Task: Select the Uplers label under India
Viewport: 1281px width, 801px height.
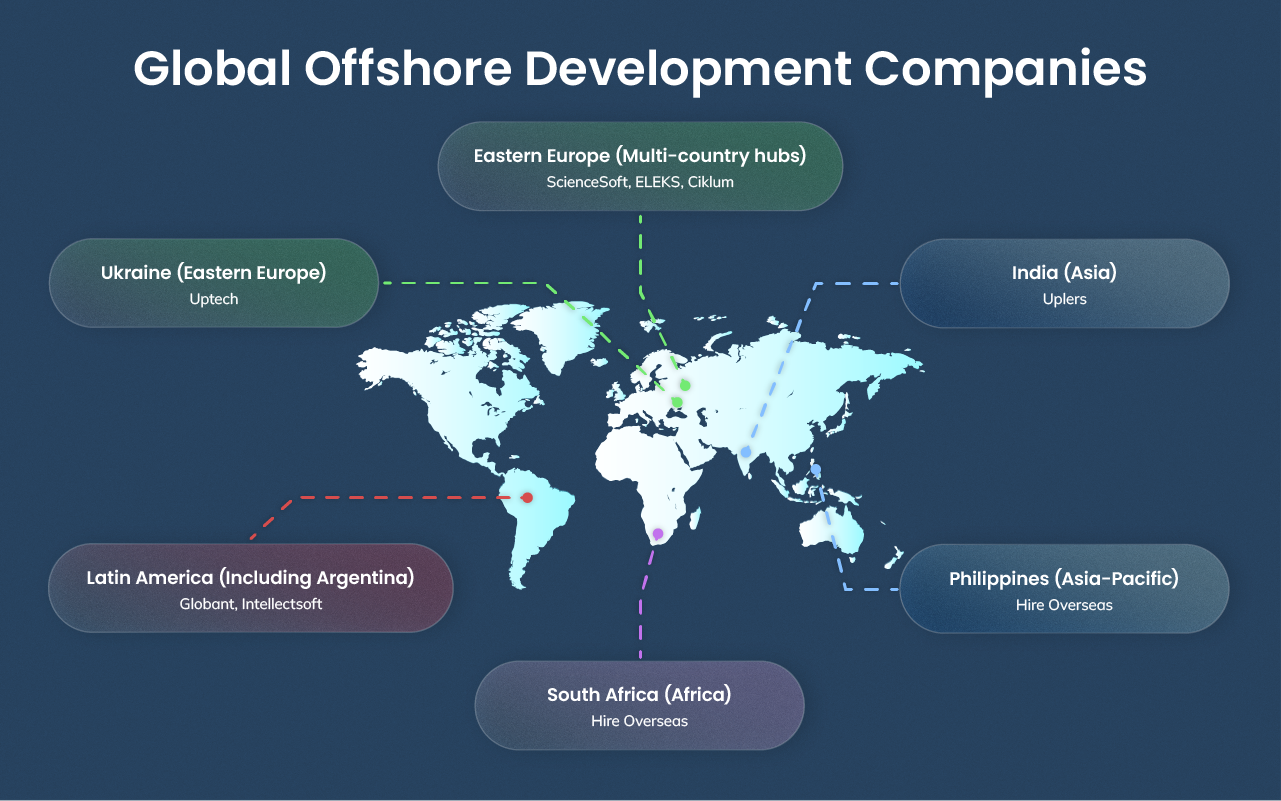Action: click(x=1064, y=298)
